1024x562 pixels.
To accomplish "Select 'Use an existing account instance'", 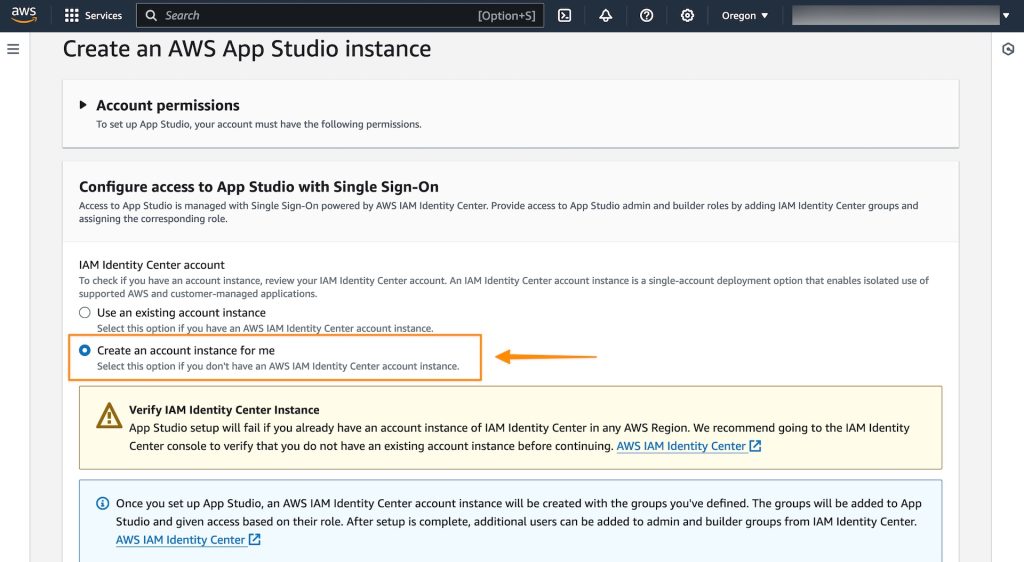I will tap(85, 313).
